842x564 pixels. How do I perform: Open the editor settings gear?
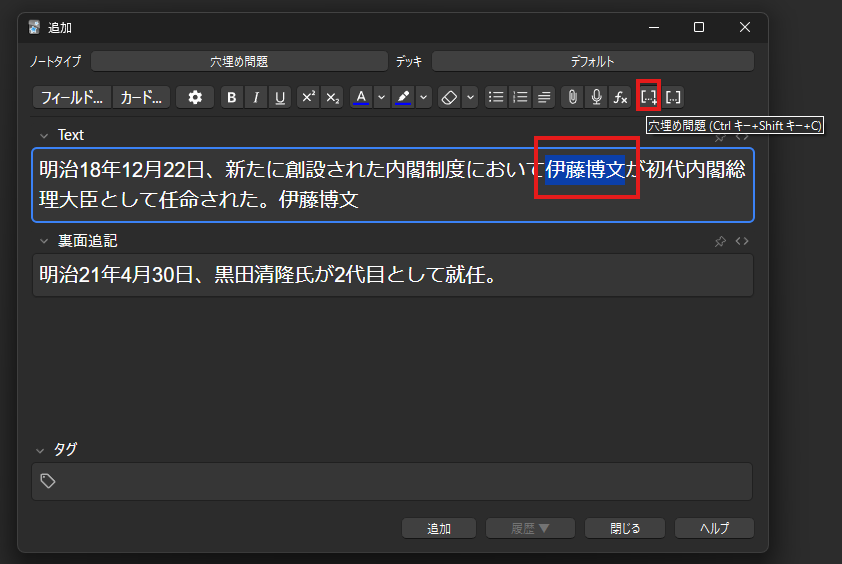click(x=195, y=97)
